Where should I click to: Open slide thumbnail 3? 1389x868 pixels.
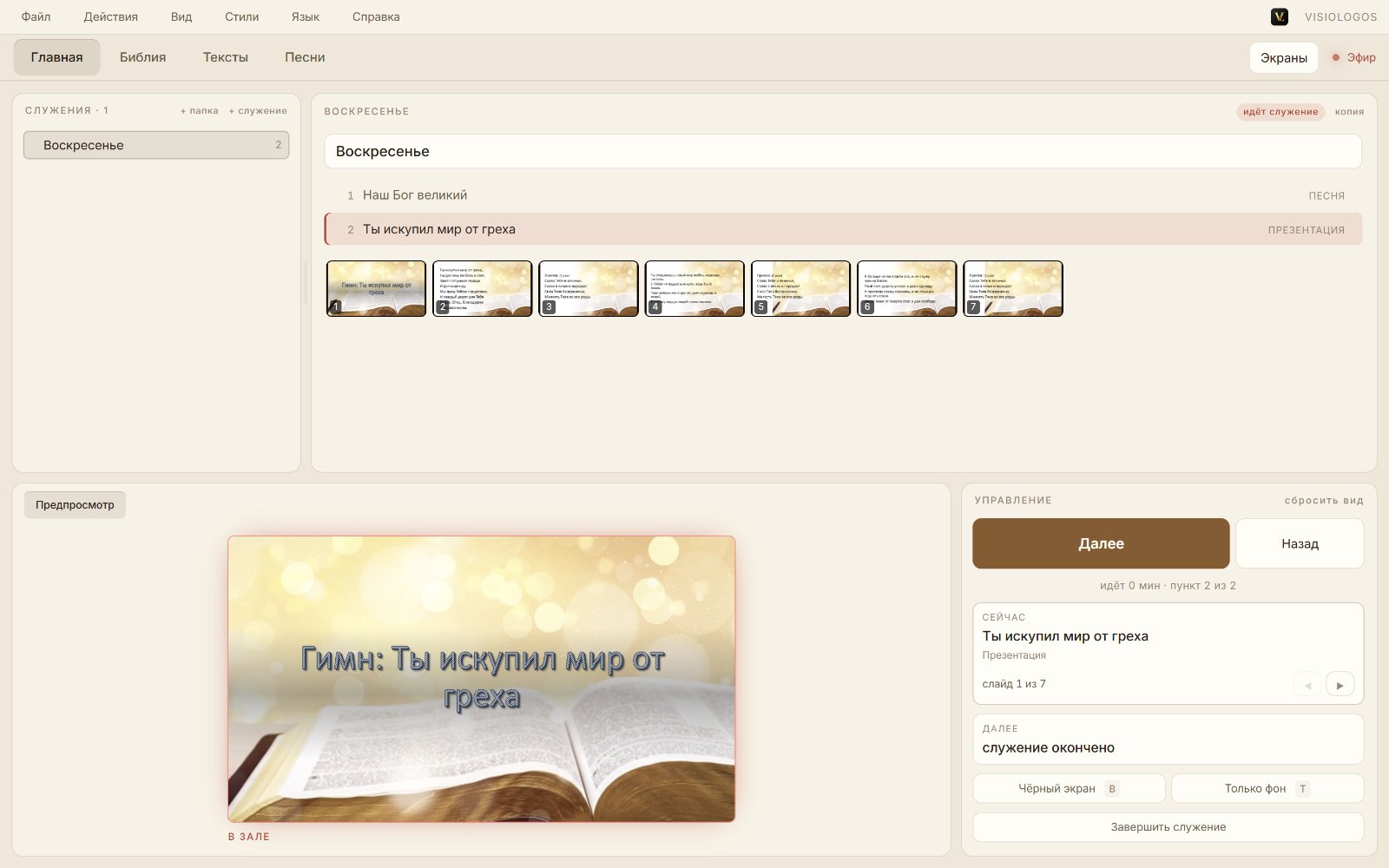589,289
